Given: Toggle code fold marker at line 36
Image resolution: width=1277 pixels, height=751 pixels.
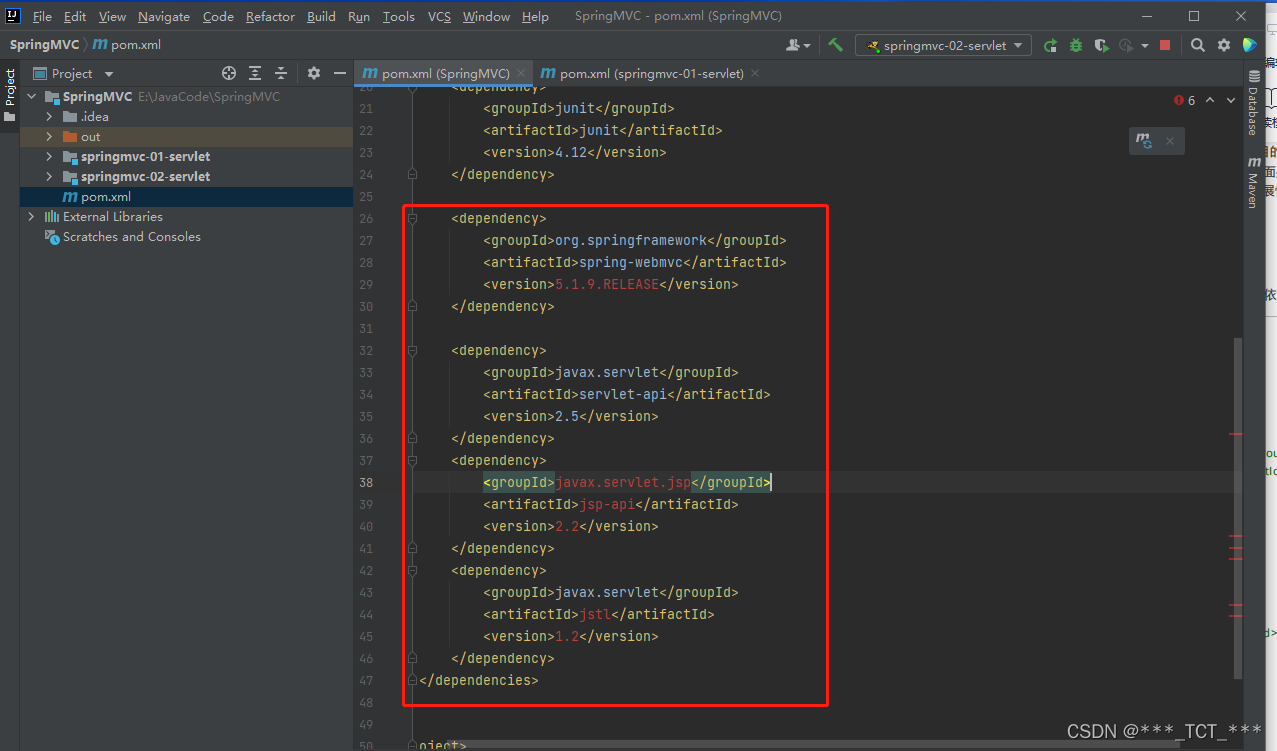Looking at the screenshot, I should [412, 438].
